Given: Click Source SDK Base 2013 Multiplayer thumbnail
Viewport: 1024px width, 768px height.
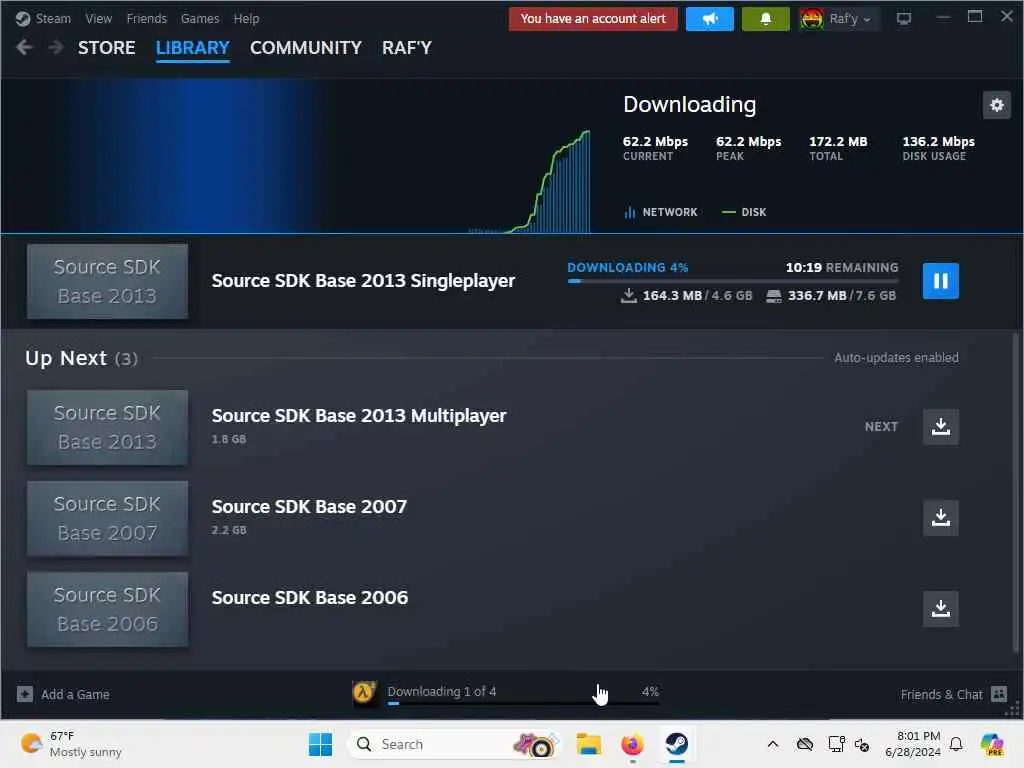Looking at the screenshot, I should click(107, 428).
